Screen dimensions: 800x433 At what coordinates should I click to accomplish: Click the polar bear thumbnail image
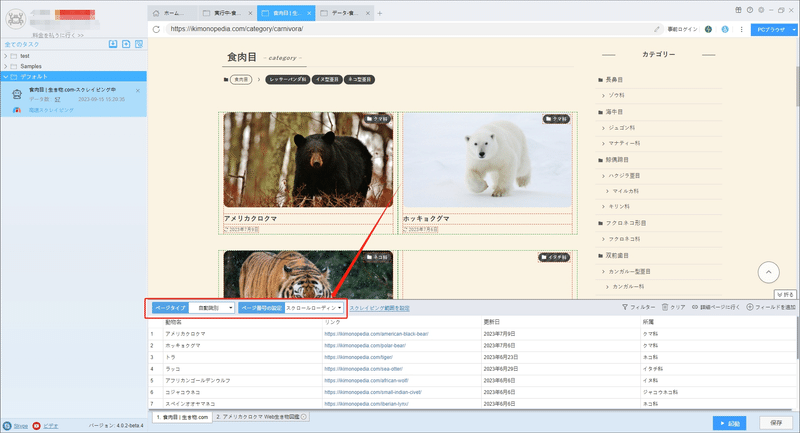point(487,160)
